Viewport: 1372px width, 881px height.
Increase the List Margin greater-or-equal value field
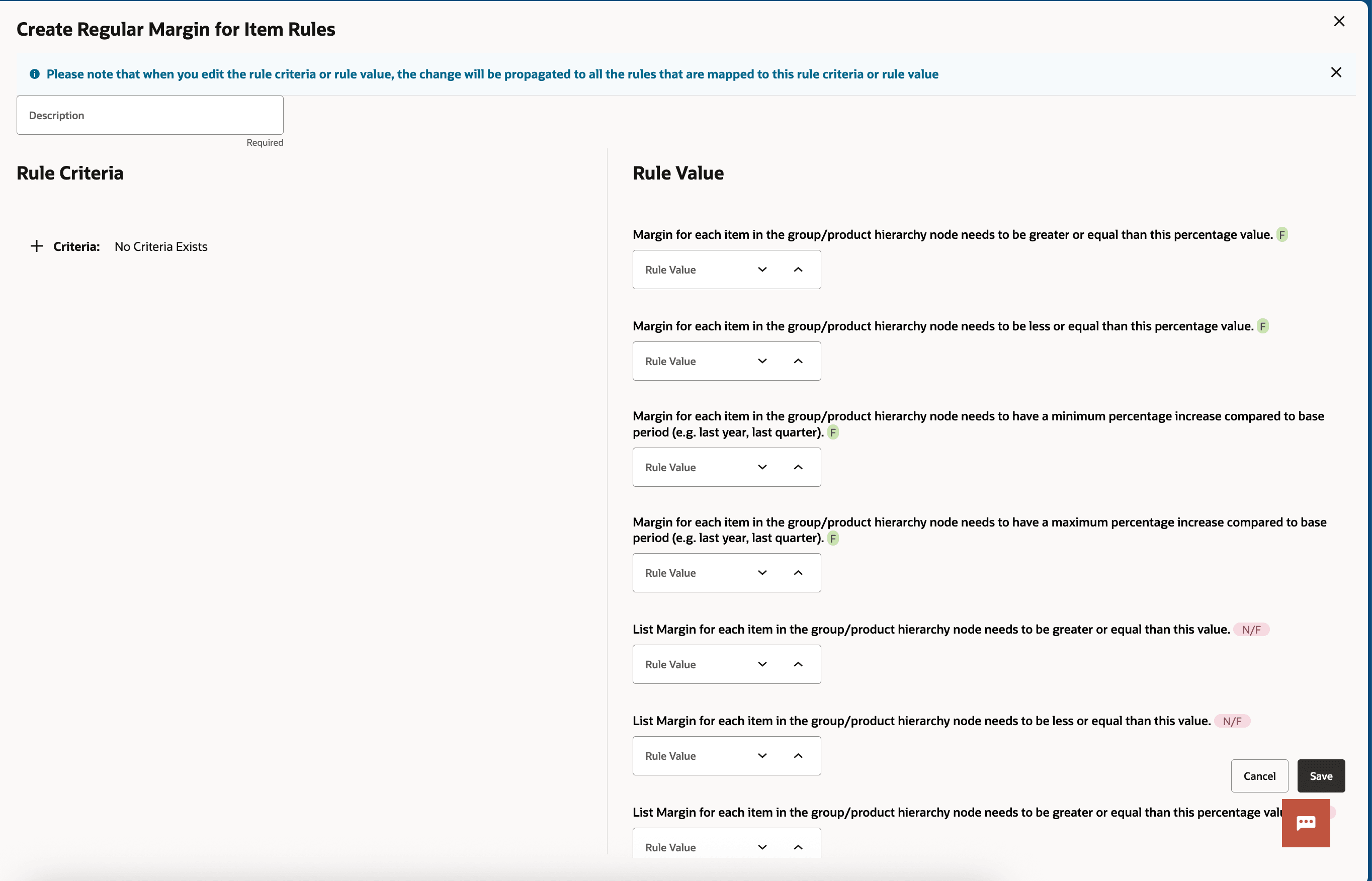[798, 664]
